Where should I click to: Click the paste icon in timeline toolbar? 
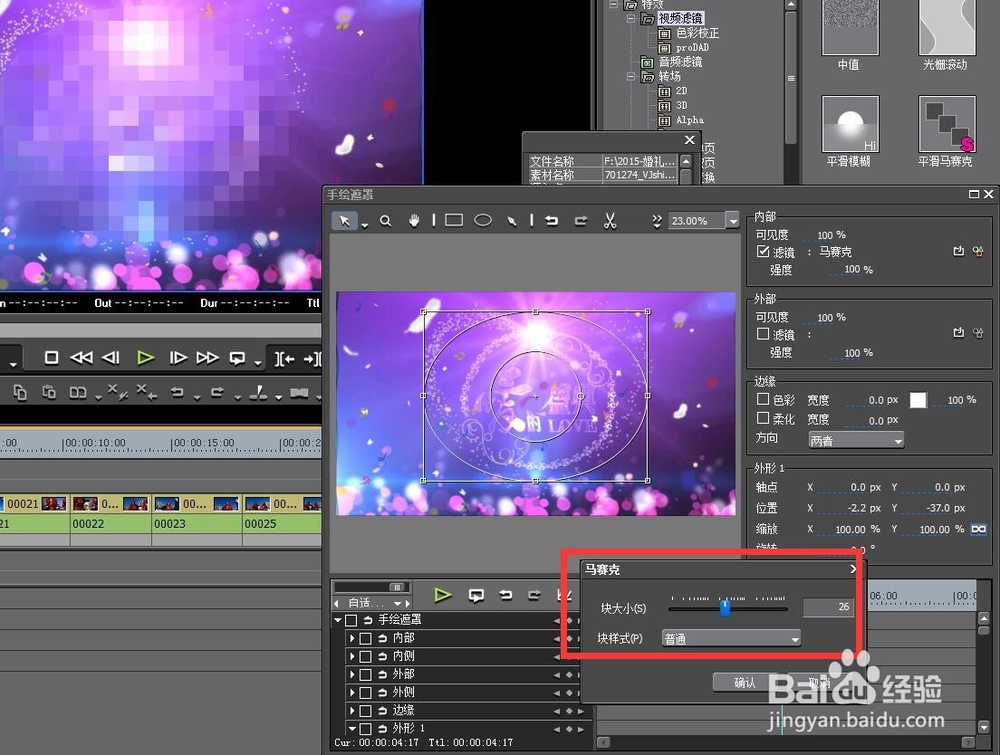(x=49, y=392)
